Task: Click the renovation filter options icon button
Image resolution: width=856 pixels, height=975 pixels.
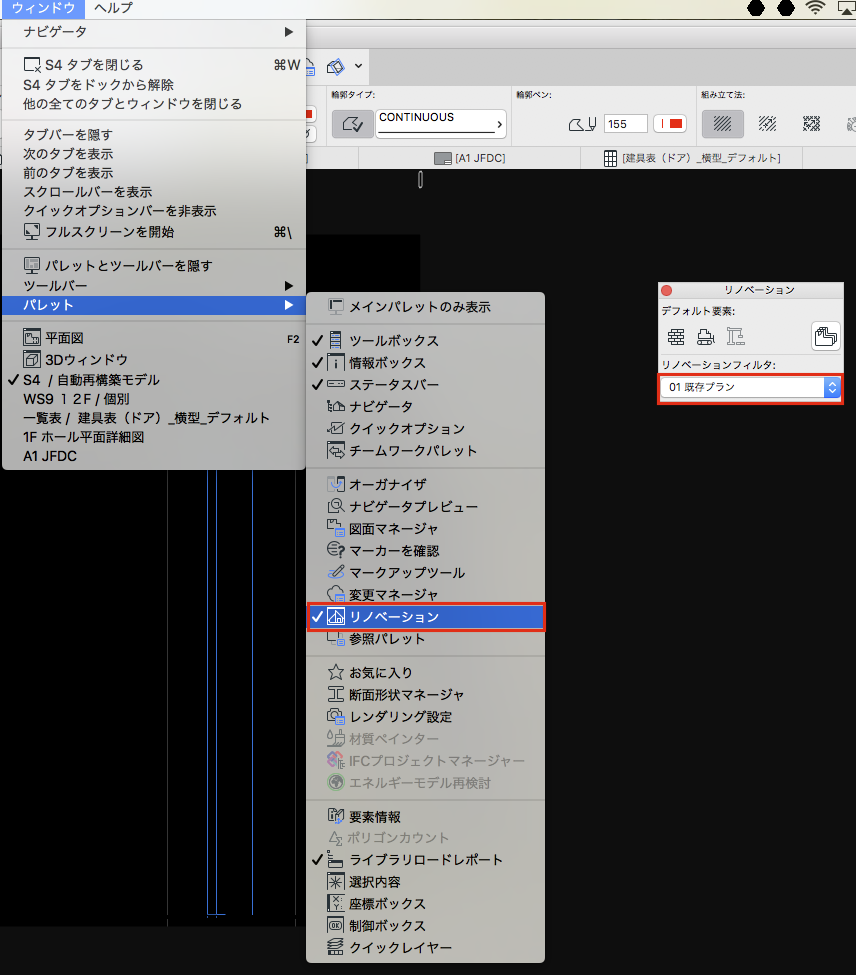Action: click(826, 337)
